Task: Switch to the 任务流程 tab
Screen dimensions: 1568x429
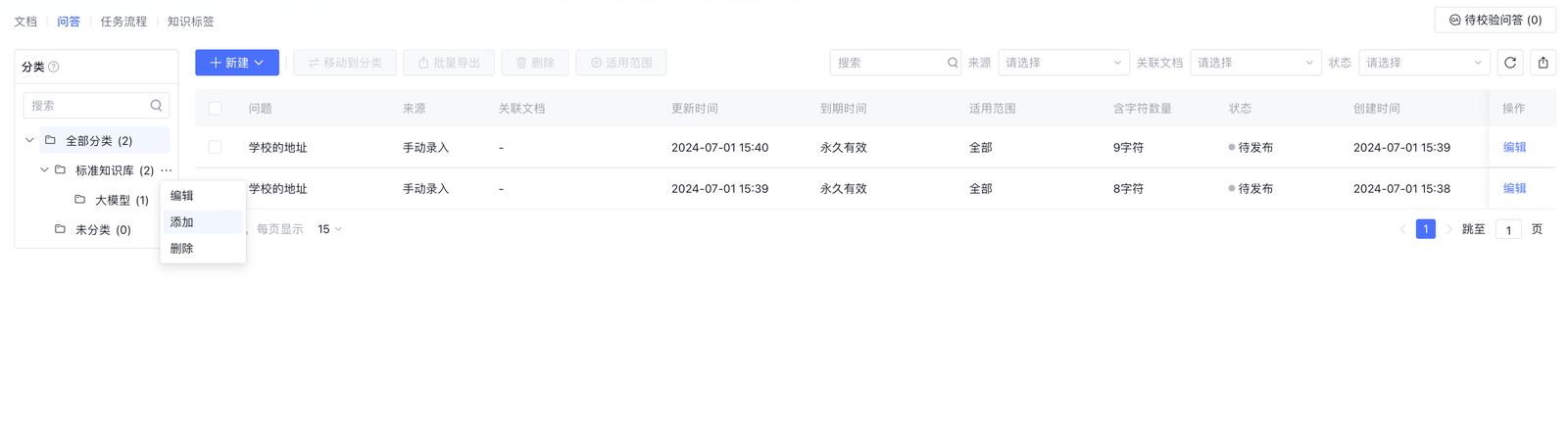Action: (x=123, y=22)
